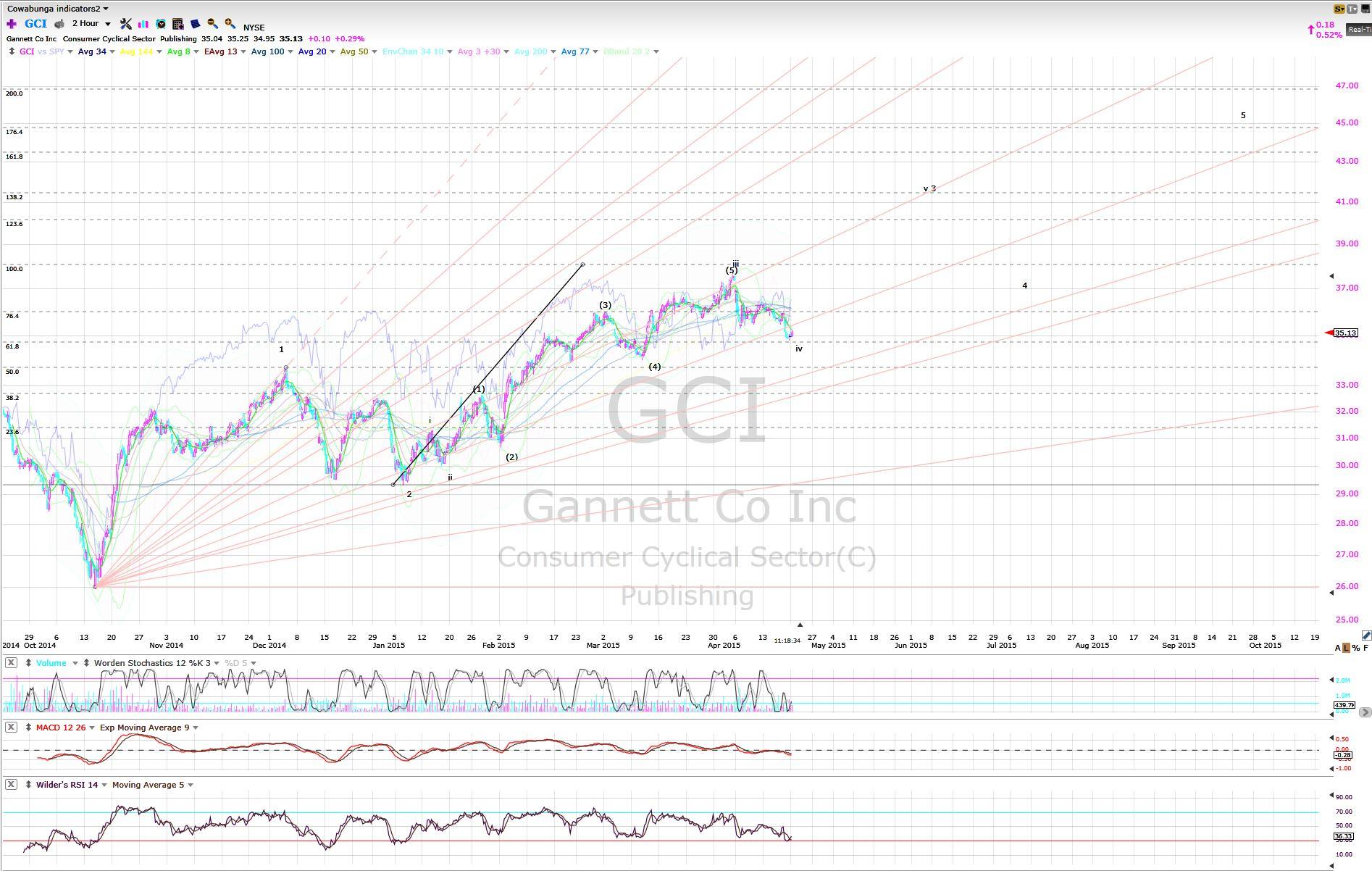Select the % percent scale option
Screen dimensions: 1372x871
click(1356, 648)
